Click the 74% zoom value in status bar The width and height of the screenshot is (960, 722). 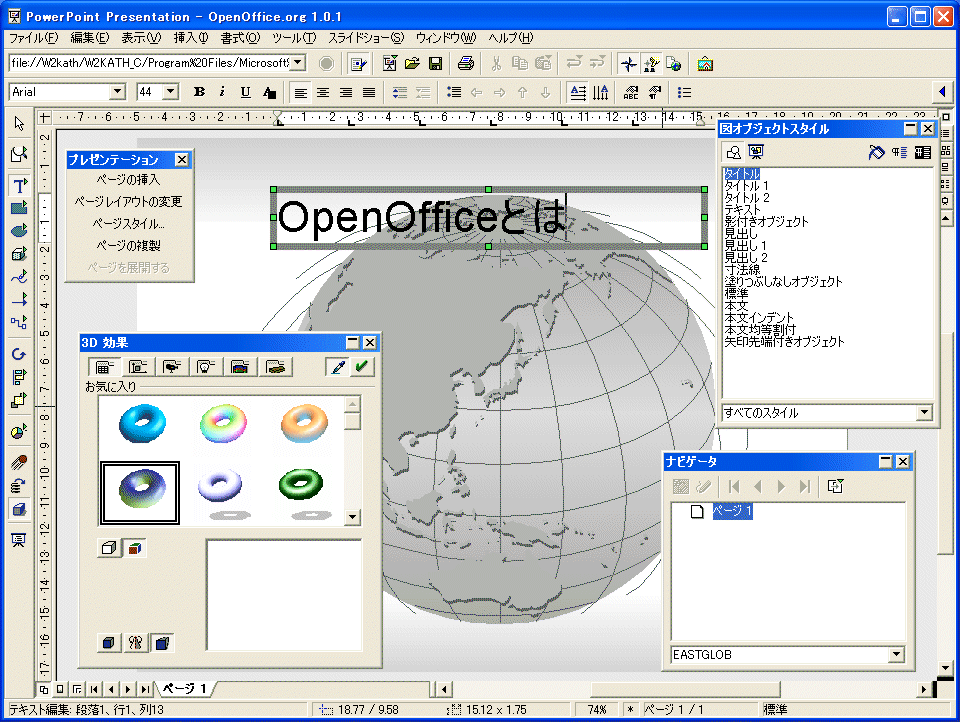[x=596, y=710]
